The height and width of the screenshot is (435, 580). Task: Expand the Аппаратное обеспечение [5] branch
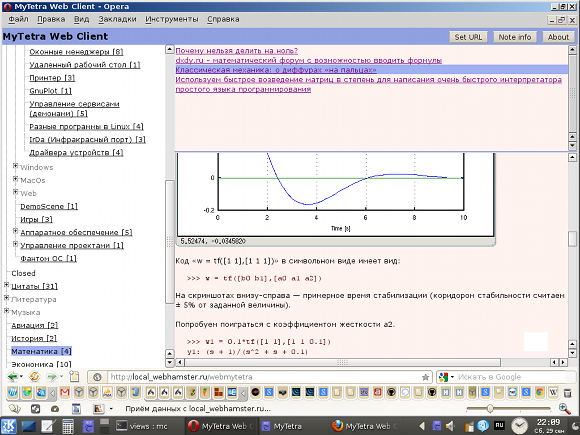(16, 231)
